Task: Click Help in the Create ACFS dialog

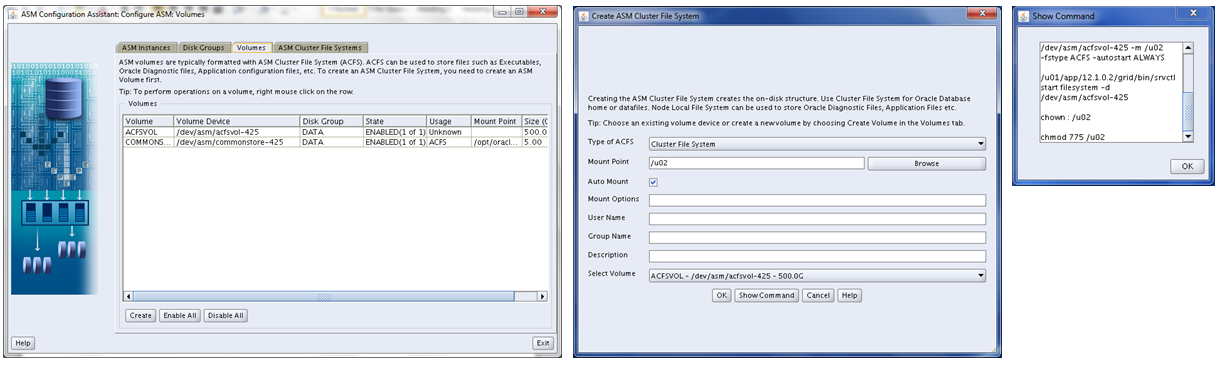Action: (849, 295)
